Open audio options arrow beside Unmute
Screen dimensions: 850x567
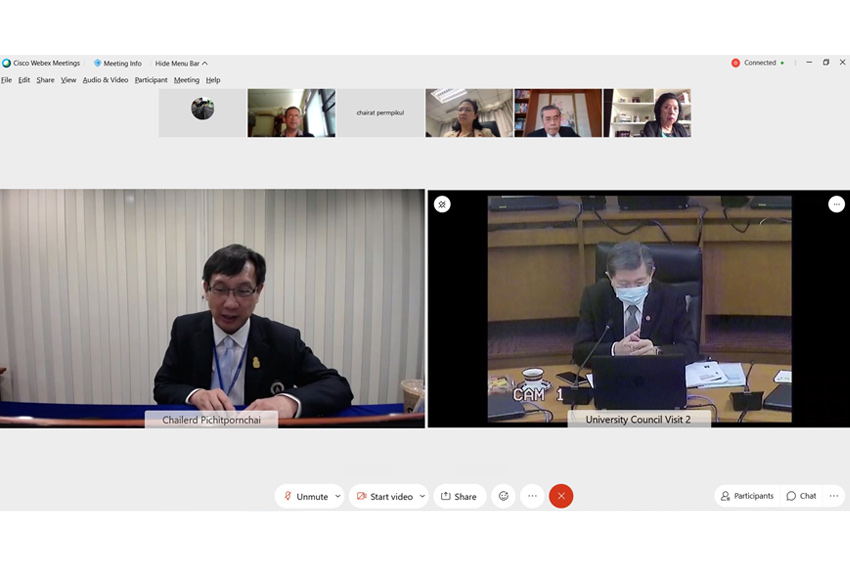(x=338, y=496)
